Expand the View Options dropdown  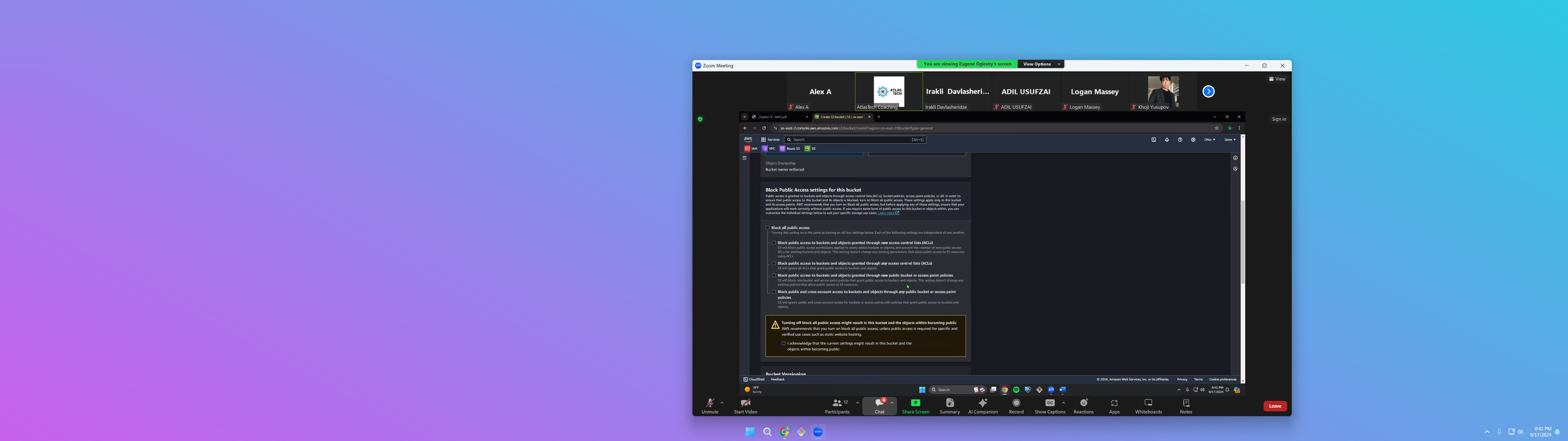pyautogui.click(x=1040, y=64)
